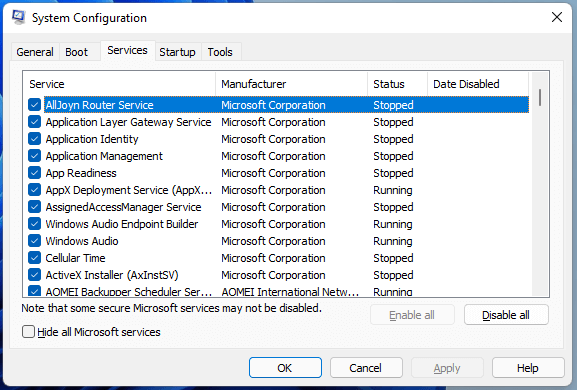Enable Hide all Microsoft services checkbox
577x390 pixels.
pyautogui.click(x=28, y=332)
